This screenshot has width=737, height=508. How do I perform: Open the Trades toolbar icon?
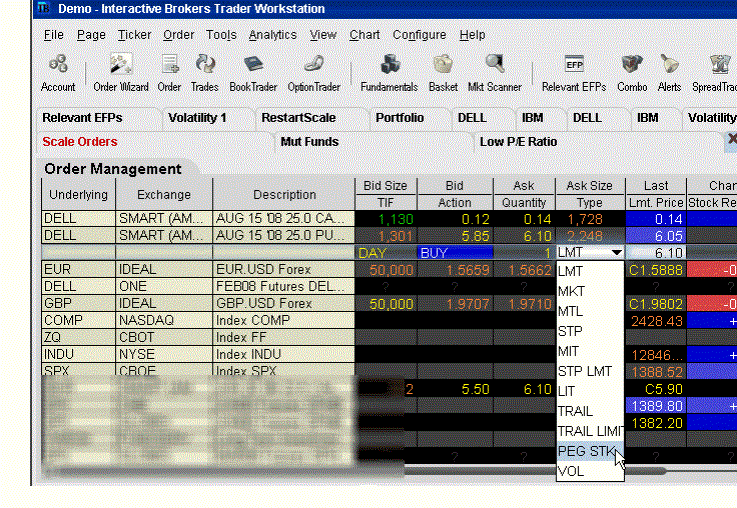tap(204, 72)
